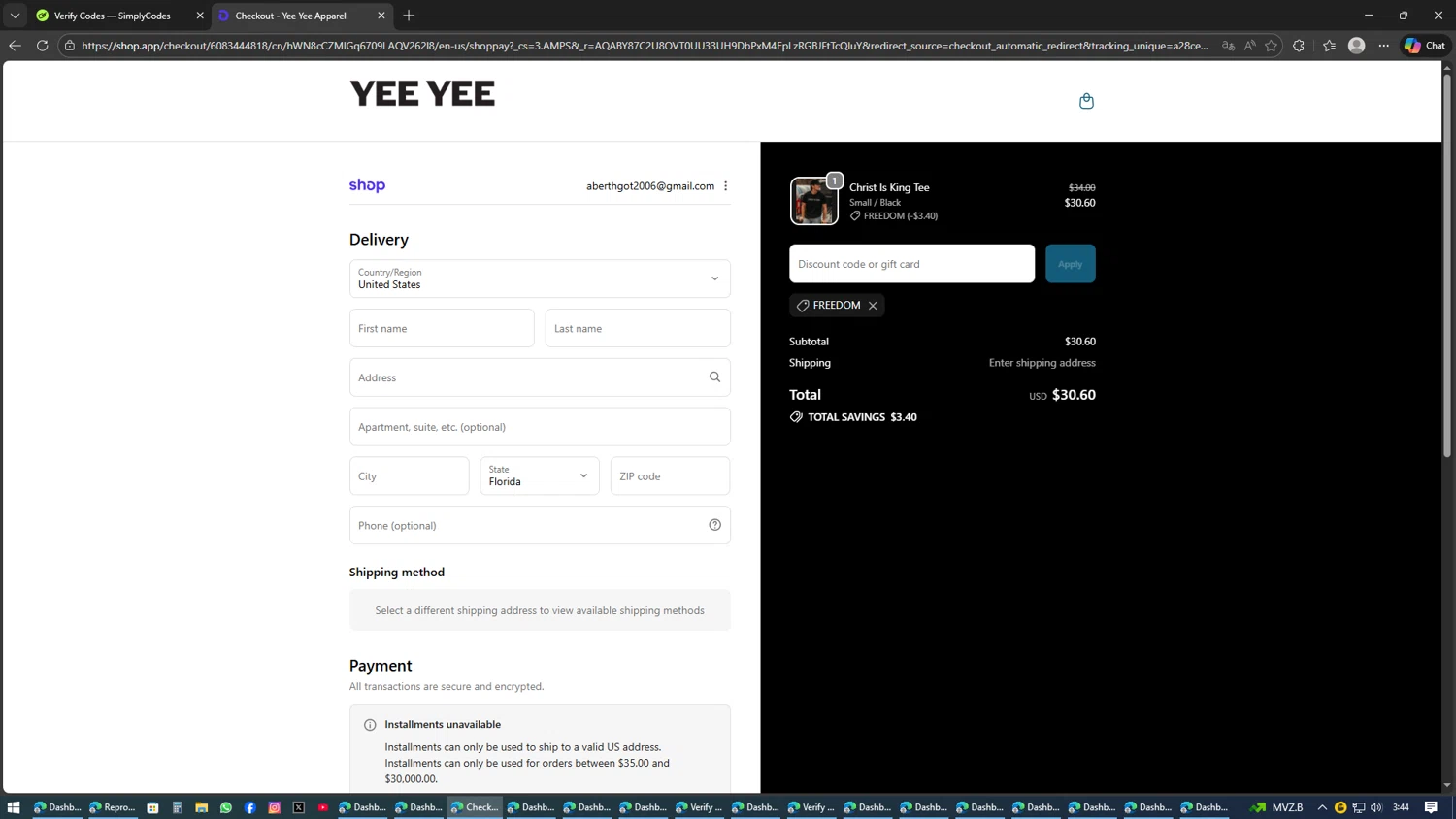This screenshot has width=1456, height=819.
Task: Open WhatsApp from taskbar
Action: [x=225, y=807]
